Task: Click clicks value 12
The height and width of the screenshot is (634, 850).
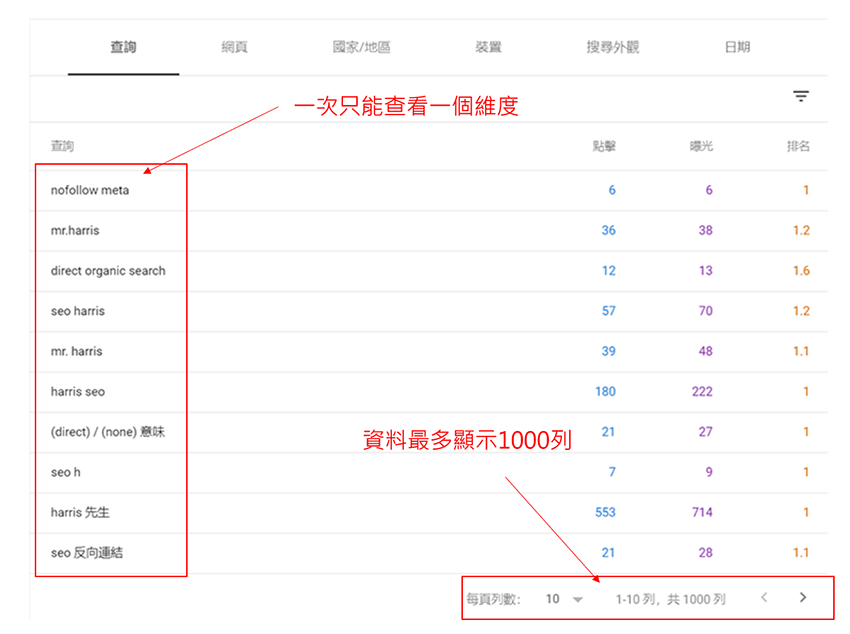Action: (x=609, y=271)
